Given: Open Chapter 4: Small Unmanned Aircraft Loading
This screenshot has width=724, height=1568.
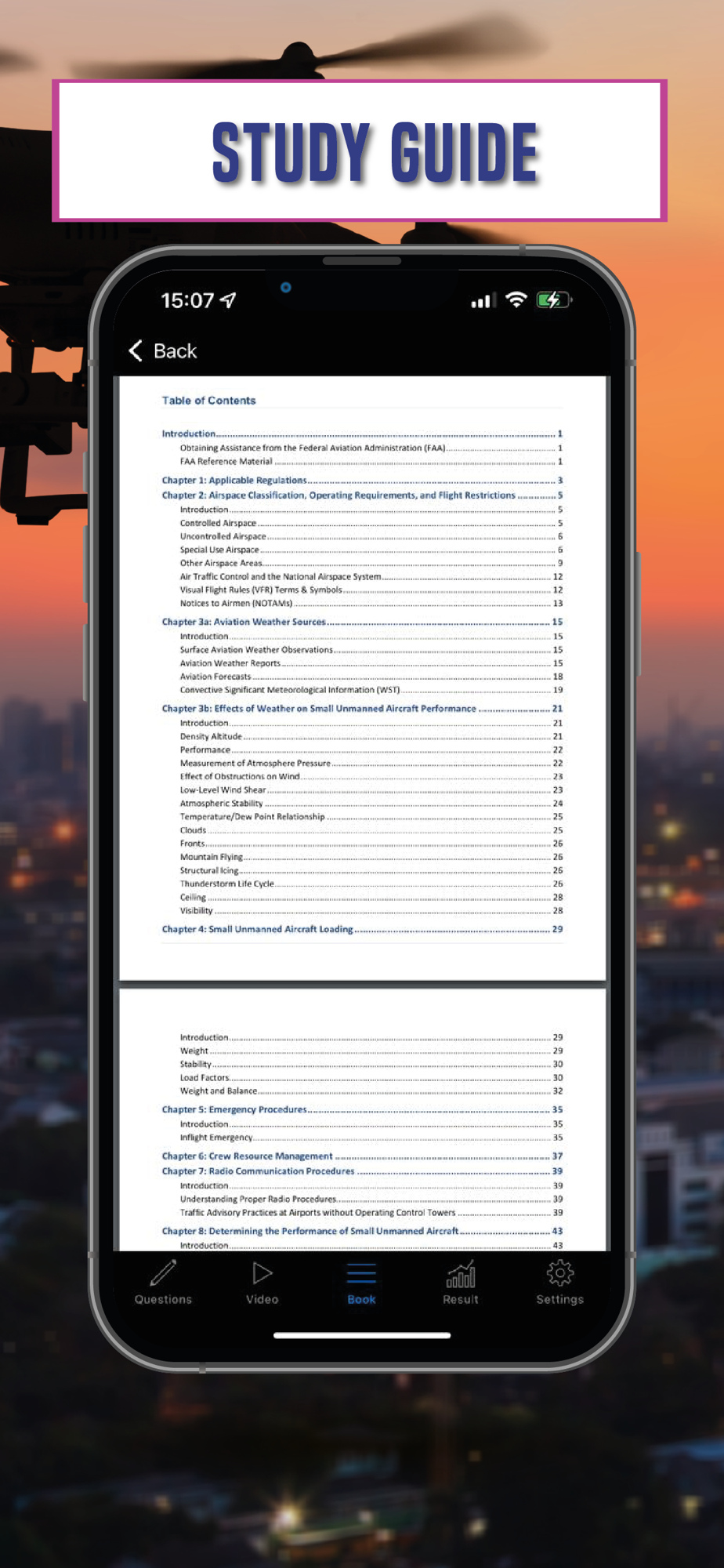Looking at the screenshot, I should click(362, 929).
